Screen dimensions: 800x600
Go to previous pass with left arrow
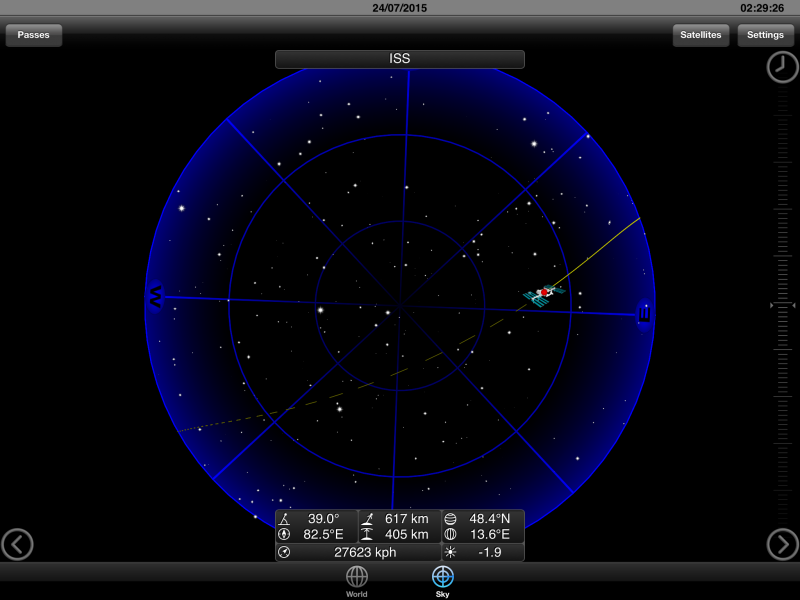(x=17, y=544)
